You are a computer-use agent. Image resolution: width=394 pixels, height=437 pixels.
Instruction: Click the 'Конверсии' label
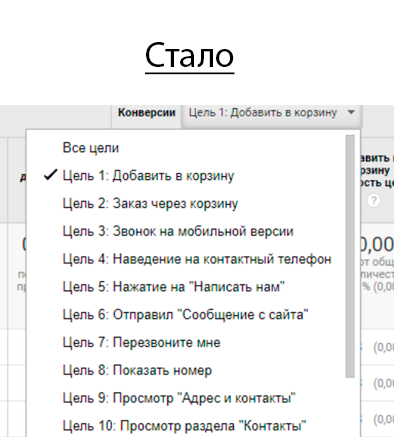pyautogui.click(x=147, y=113)
